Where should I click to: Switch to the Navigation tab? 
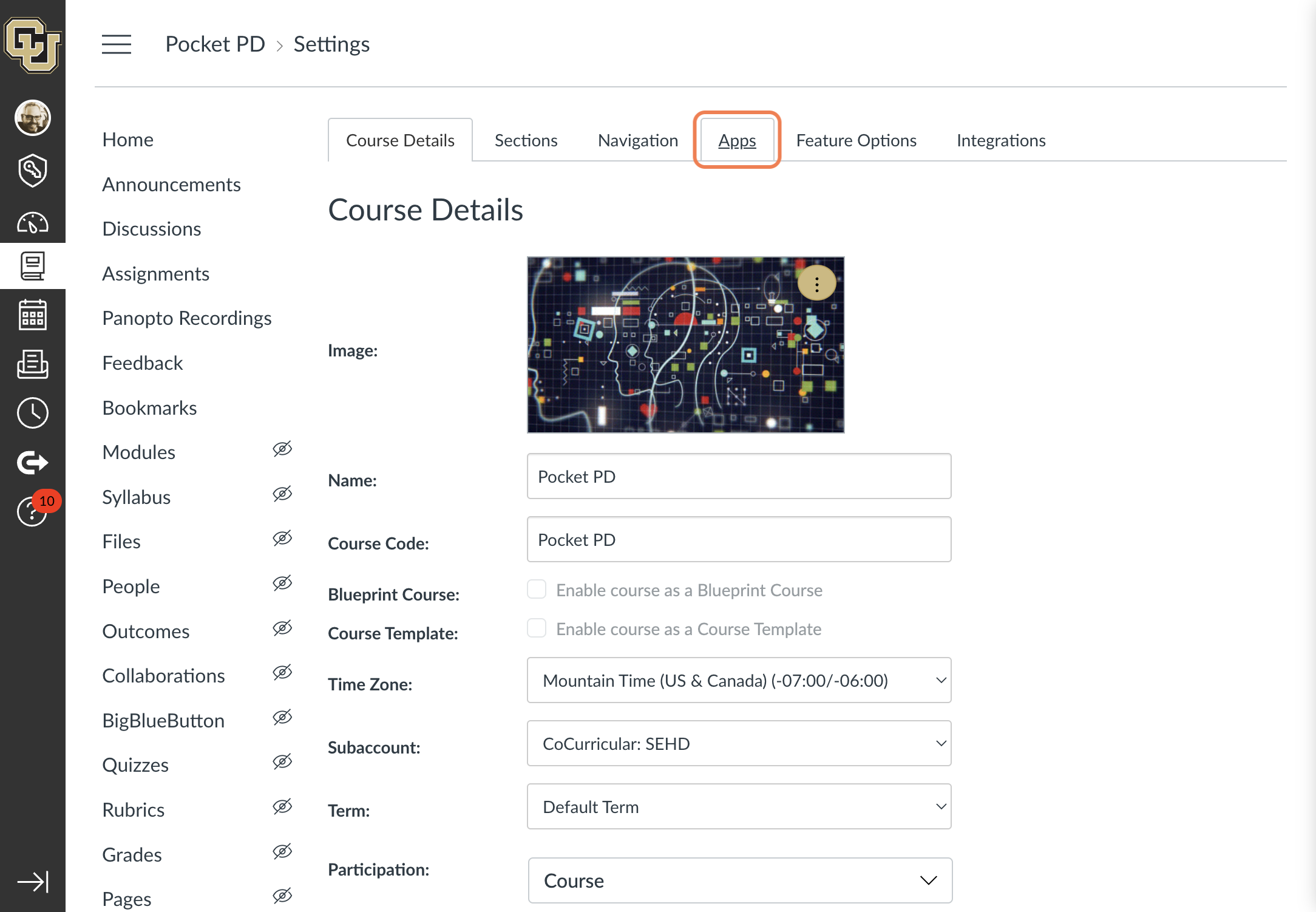point(637,140)
